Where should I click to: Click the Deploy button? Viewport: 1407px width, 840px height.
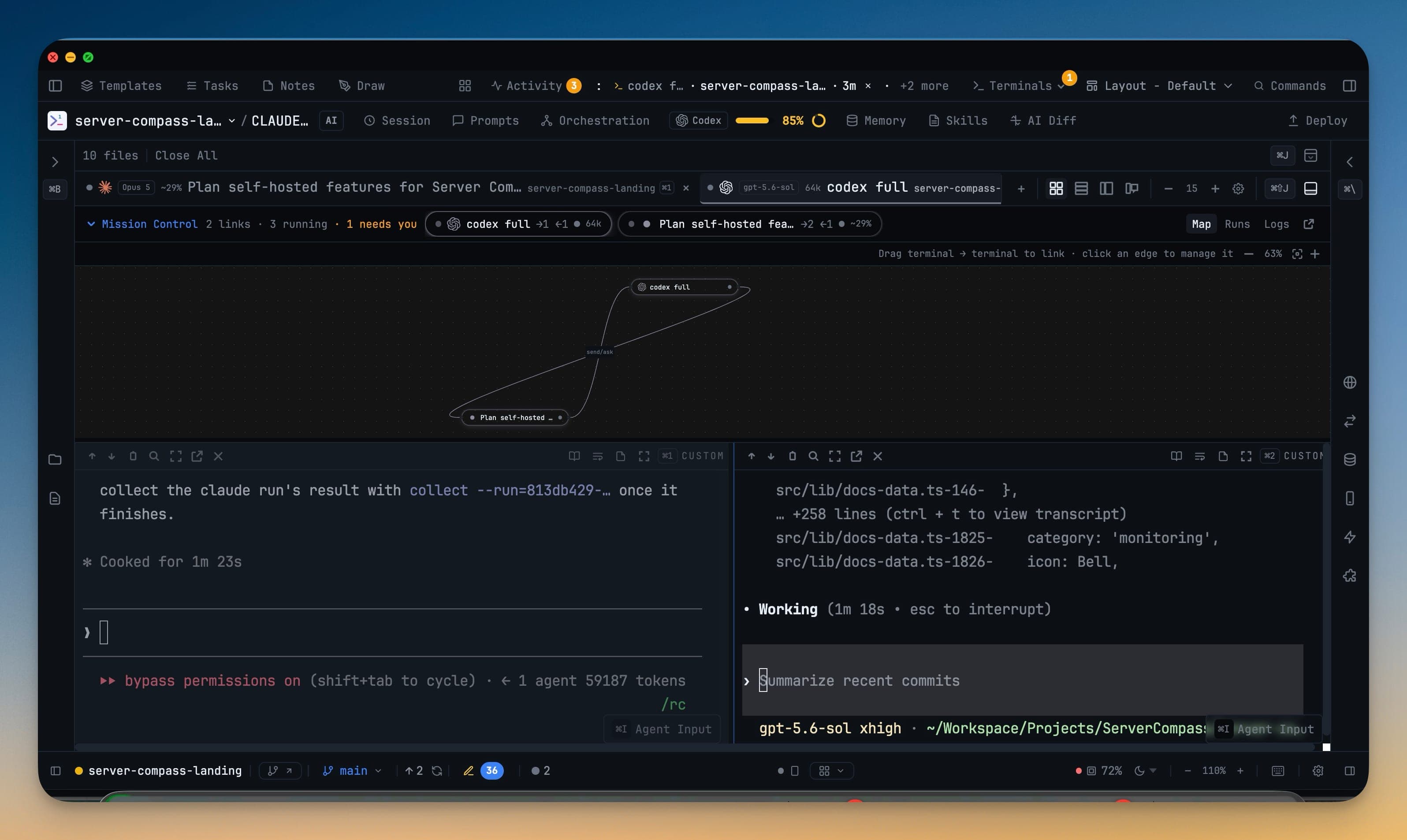click(x=1317, y=121)
